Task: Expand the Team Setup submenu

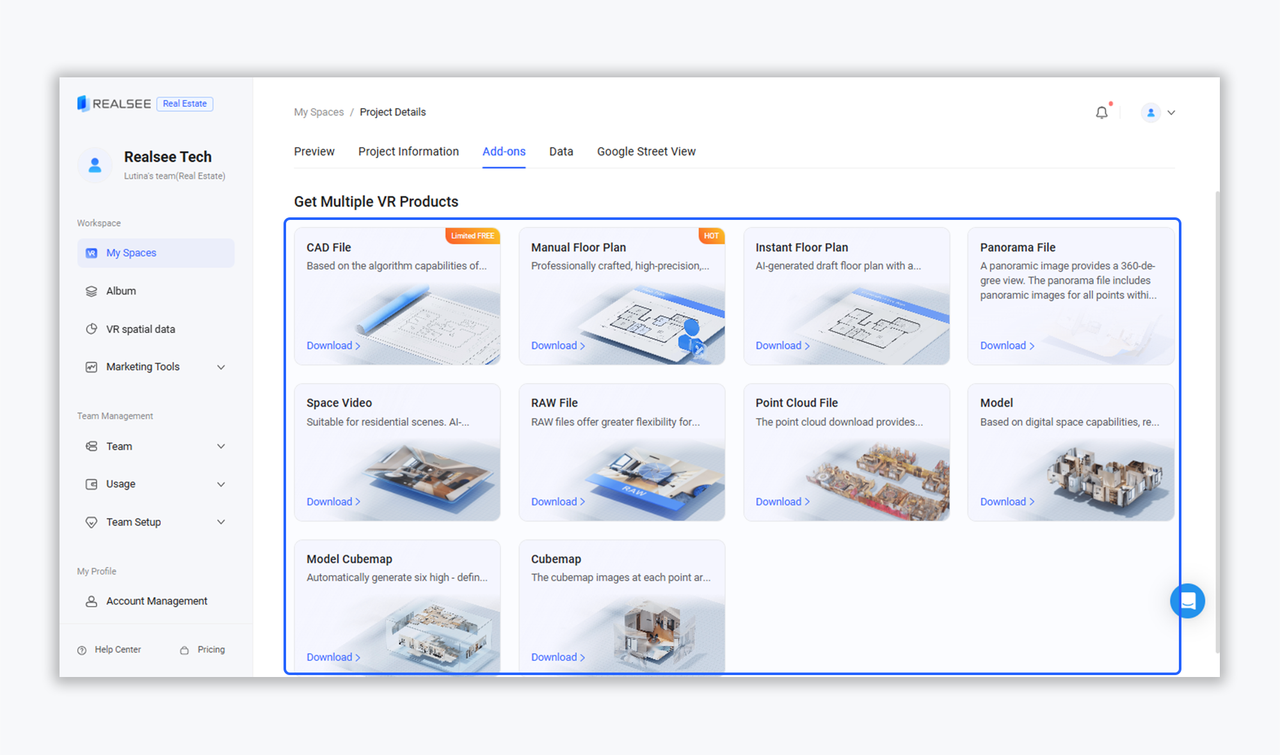Action: (221, 522)
